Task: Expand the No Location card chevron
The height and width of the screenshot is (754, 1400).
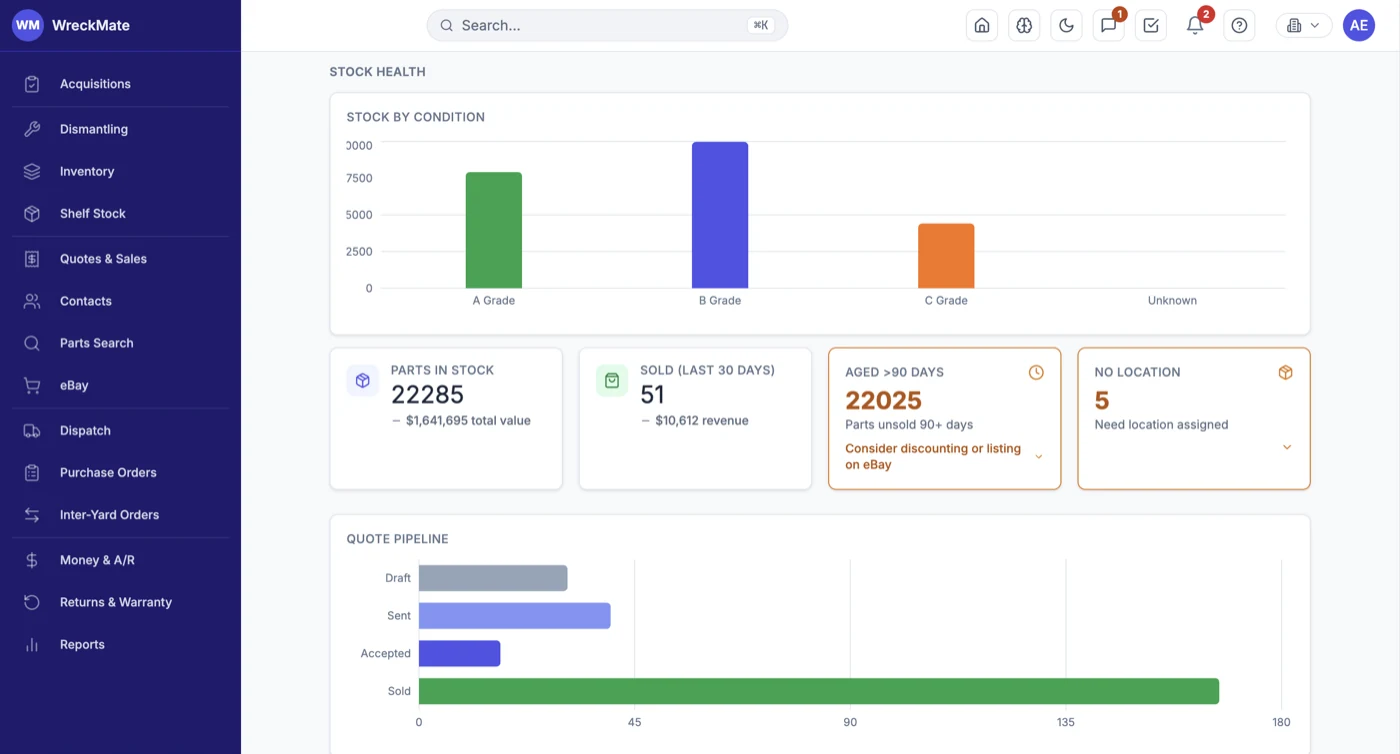Action: (1287, 447)
